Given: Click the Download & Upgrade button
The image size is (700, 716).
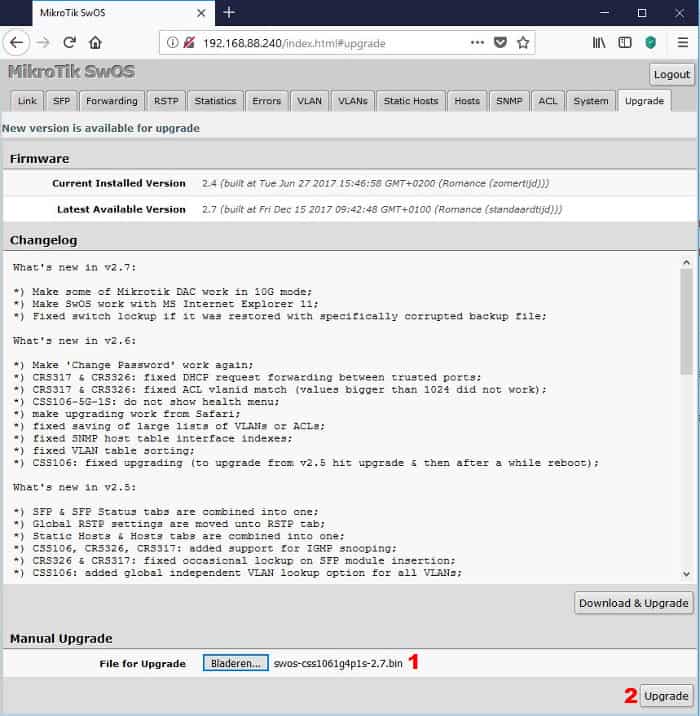Looking at the screenshot, I should click(633, 603).
